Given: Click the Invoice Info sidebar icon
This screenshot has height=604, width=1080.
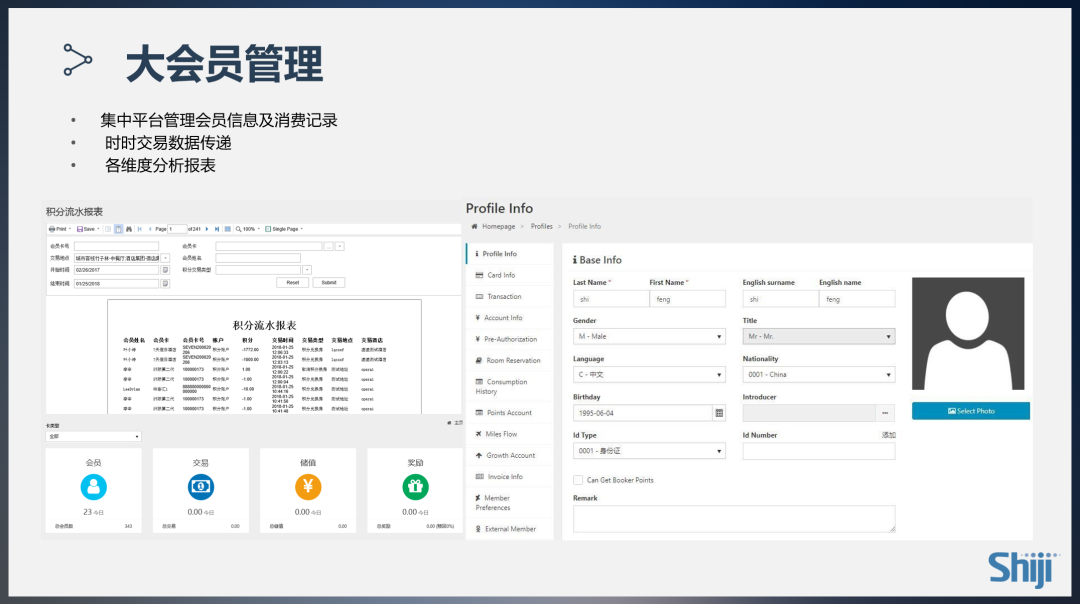Looking at the screenshot, I should [479, 477].
